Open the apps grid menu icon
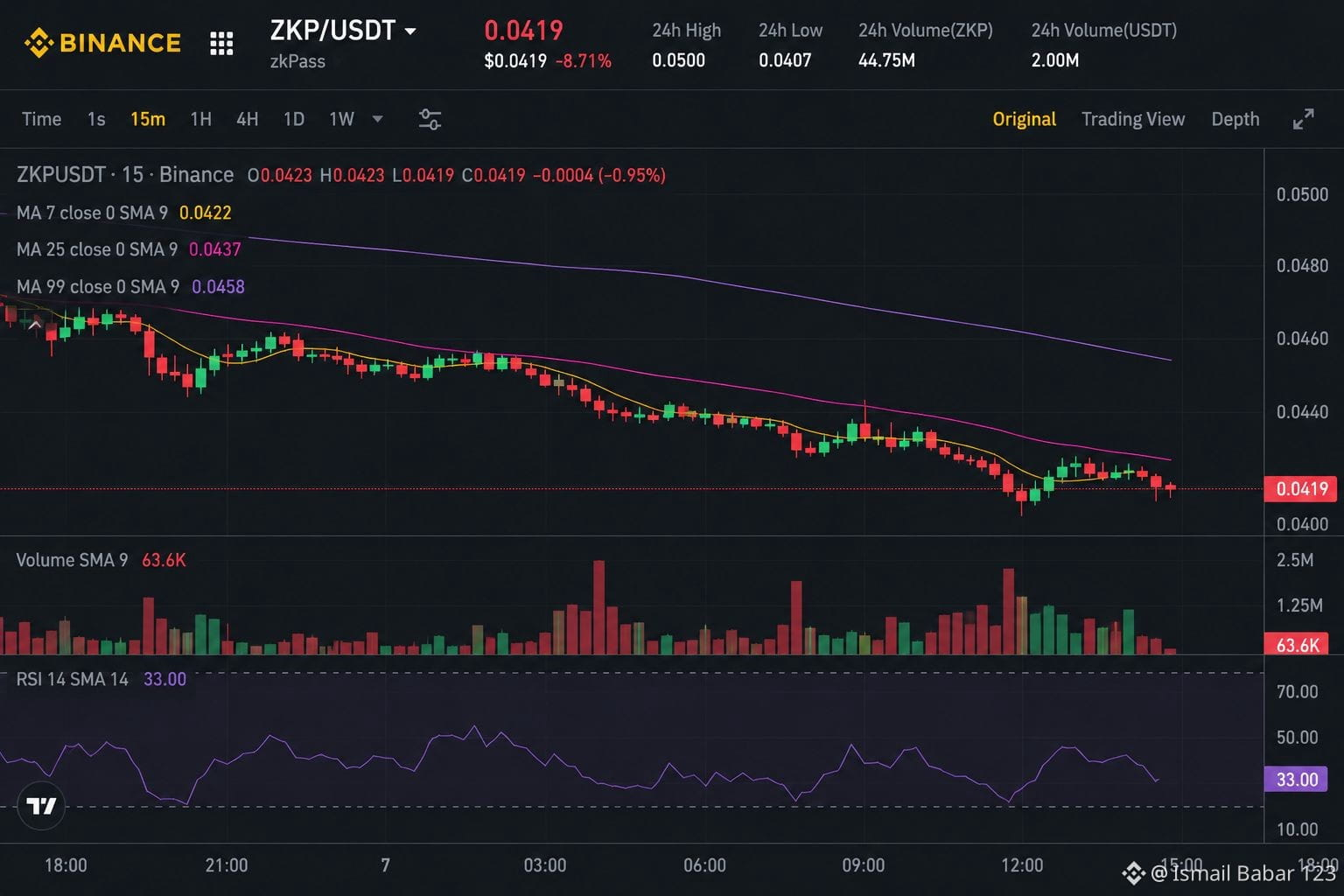 221,43
